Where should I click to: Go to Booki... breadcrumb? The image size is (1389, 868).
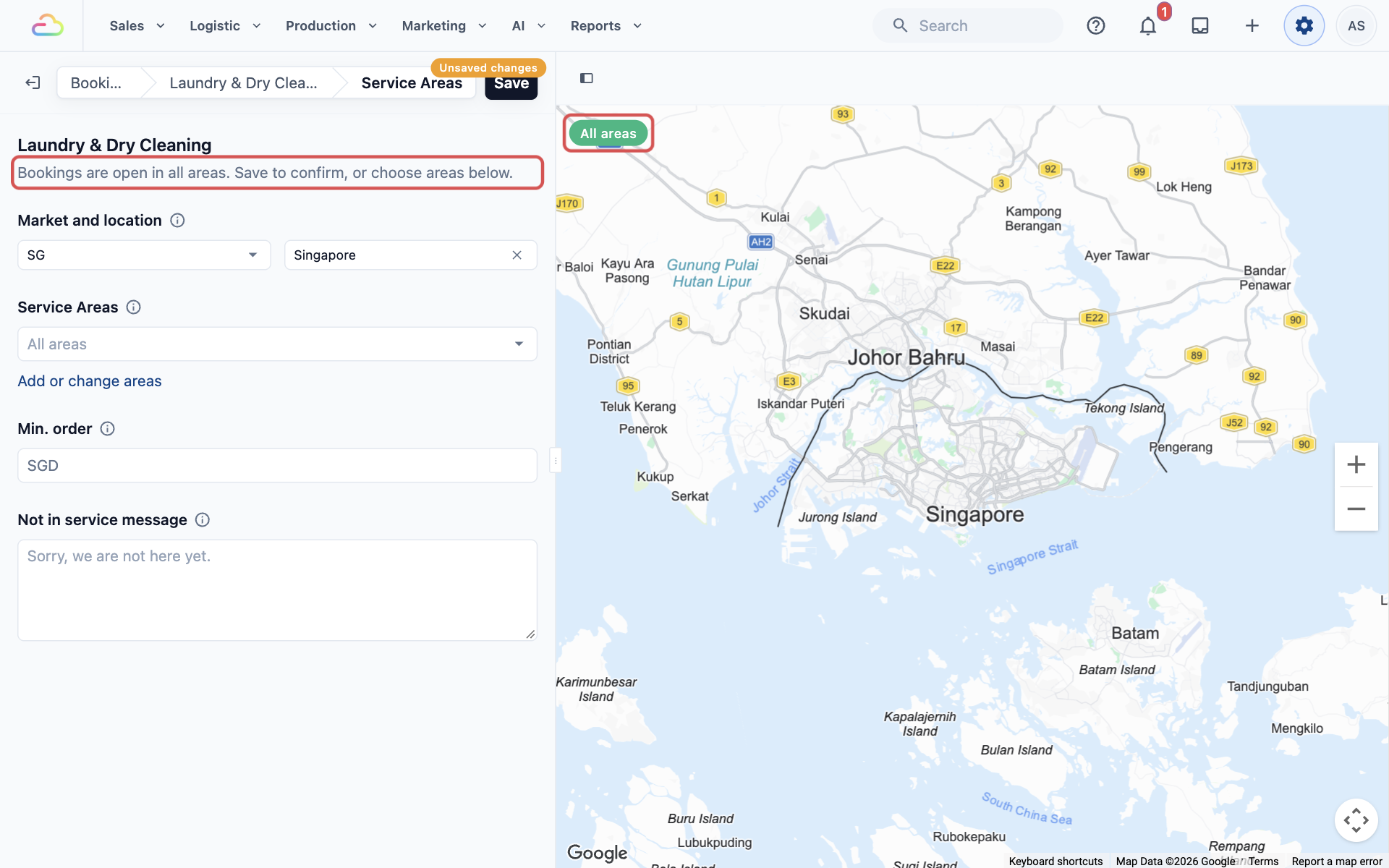coord(96,83)
